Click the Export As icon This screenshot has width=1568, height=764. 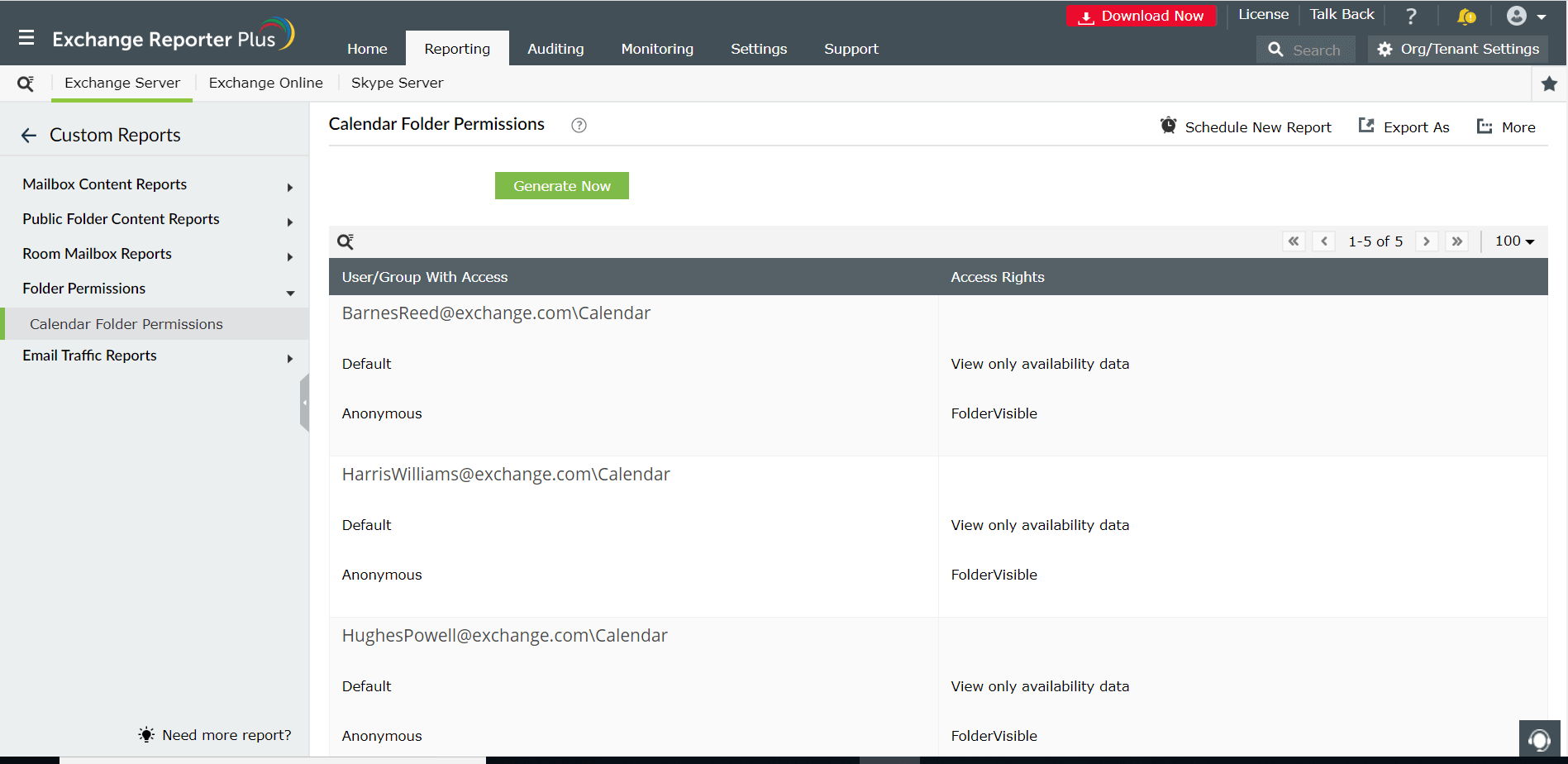1368,126
